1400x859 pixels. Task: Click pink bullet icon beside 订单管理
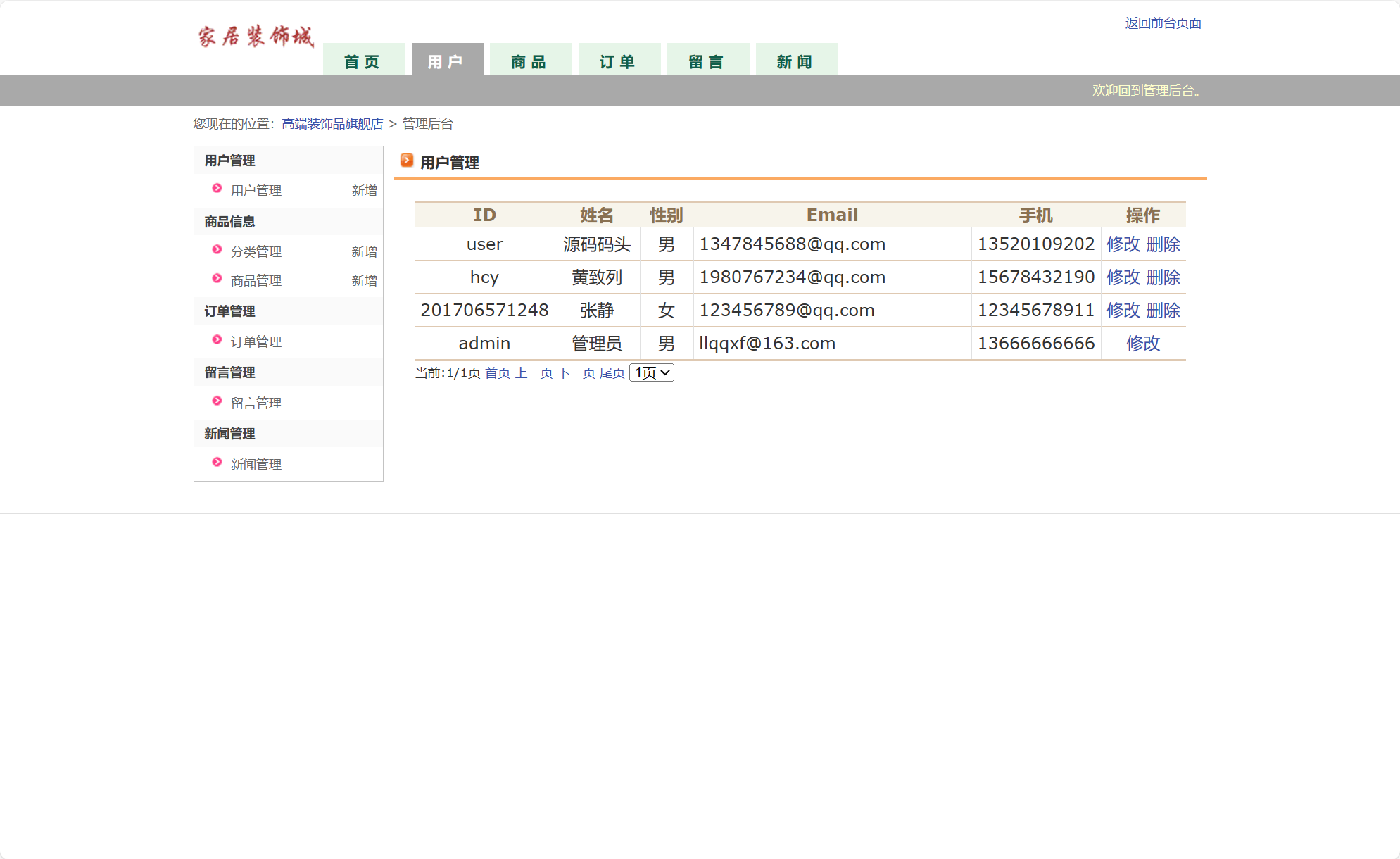click(217, 340)
